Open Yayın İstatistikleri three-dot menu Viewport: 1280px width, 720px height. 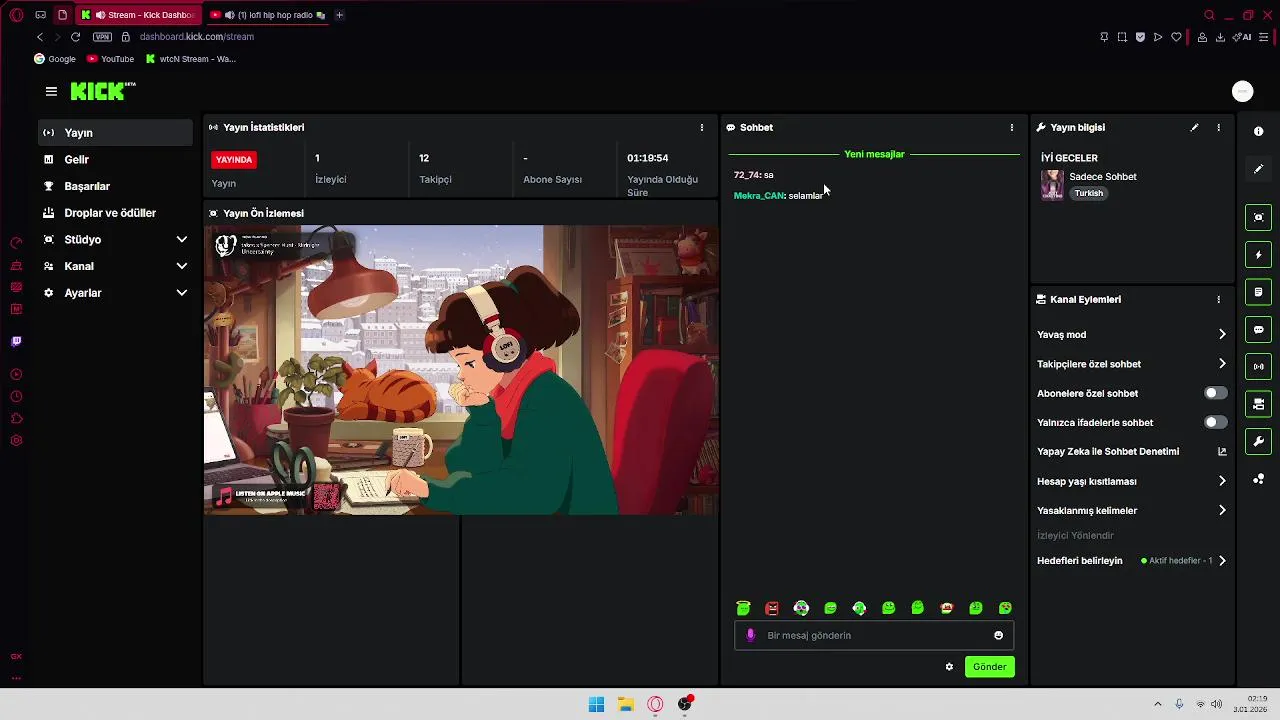pyautogui.click(x=701, y=128)
